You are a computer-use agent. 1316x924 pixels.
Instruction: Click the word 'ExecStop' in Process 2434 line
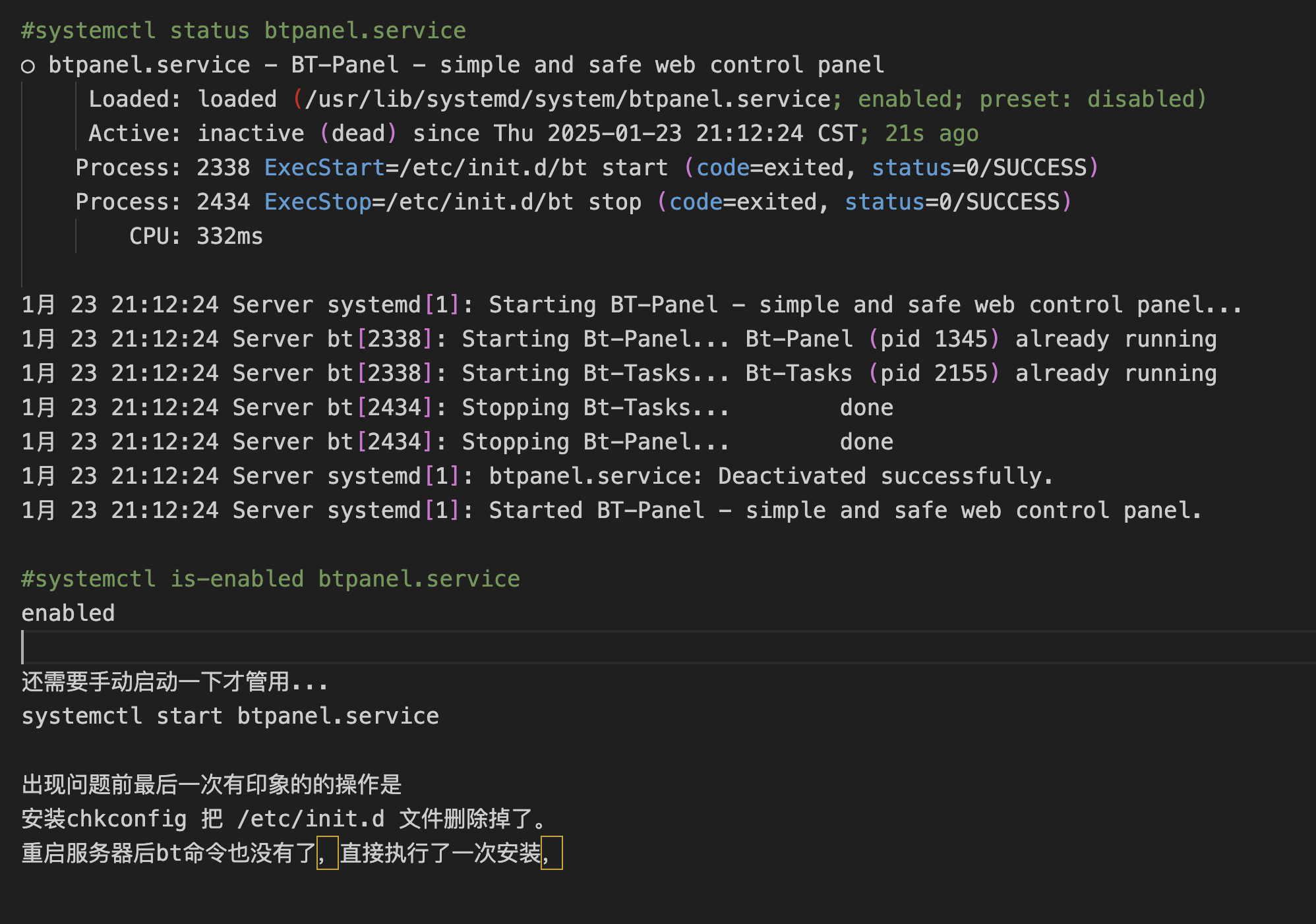pyautogui.click(x=318, y=202)
